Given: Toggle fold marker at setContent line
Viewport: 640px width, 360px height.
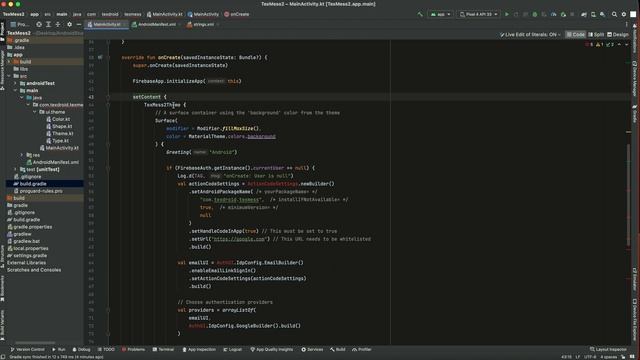Looking at the screenshot, I should click(x=108, y=97).
